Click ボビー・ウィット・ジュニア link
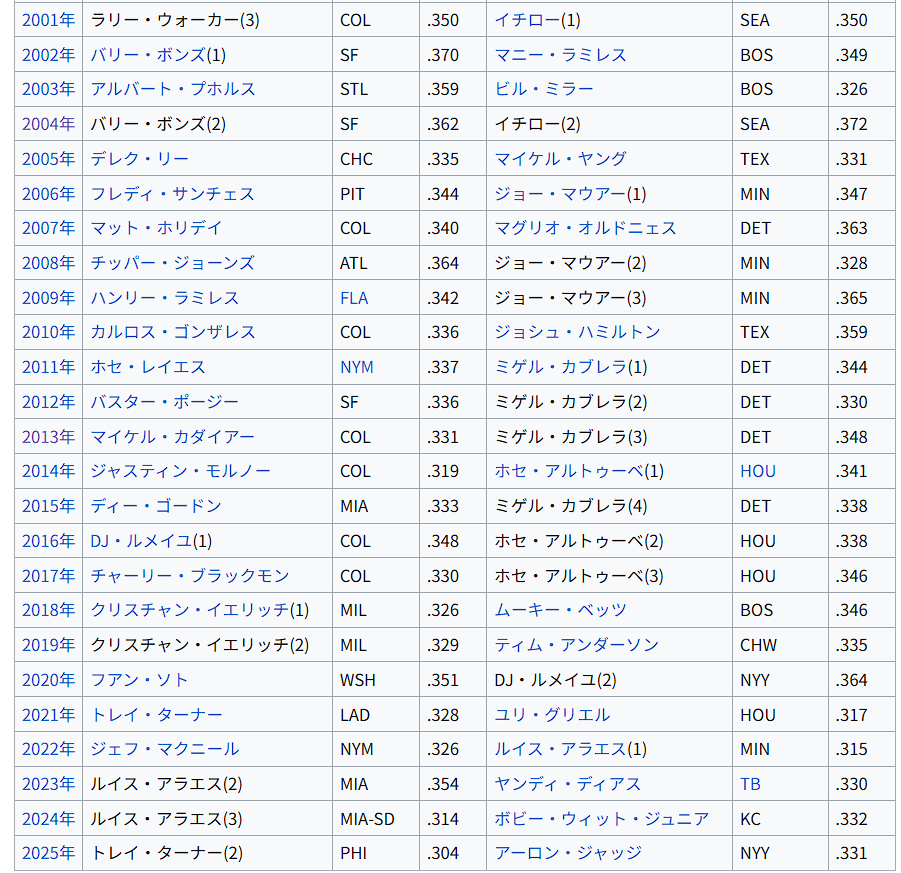 [601, 819]
